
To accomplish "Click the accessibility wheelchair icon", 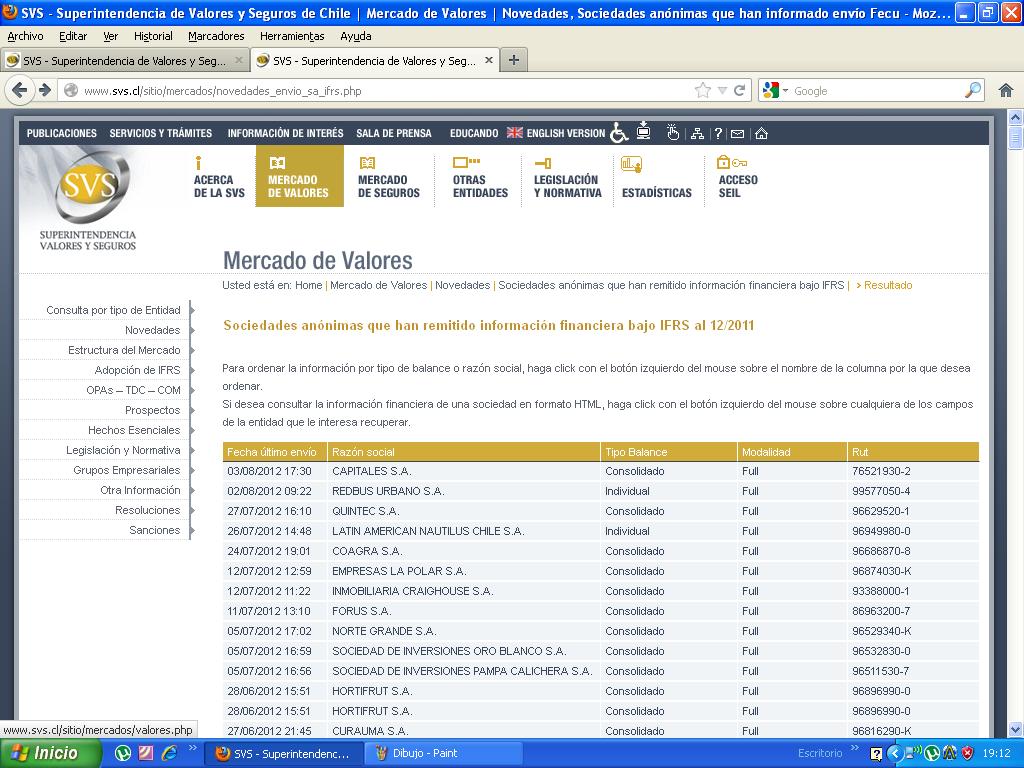I will point(618,133).
